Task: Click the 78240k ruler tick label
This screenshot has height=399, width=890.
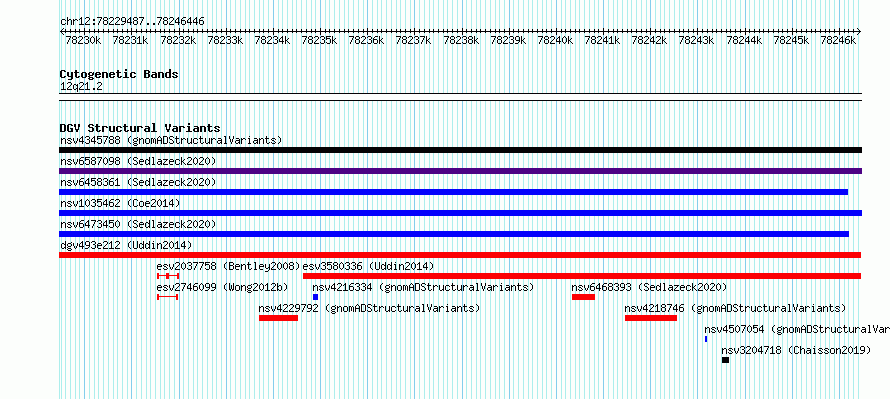Action: point(556,40)
